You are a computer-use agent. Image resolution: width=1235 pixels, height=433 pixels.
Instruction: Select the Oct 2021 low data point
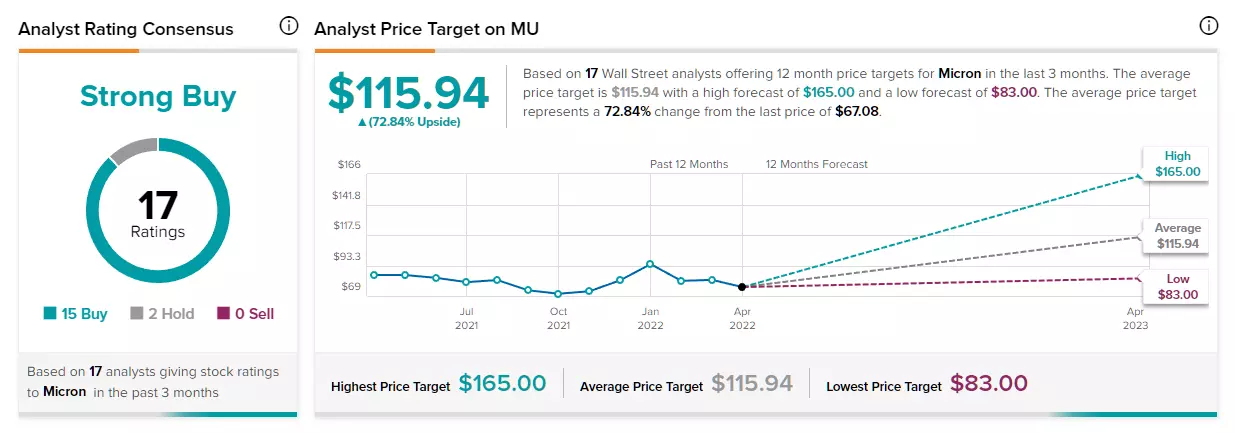[x=558, y=294]
